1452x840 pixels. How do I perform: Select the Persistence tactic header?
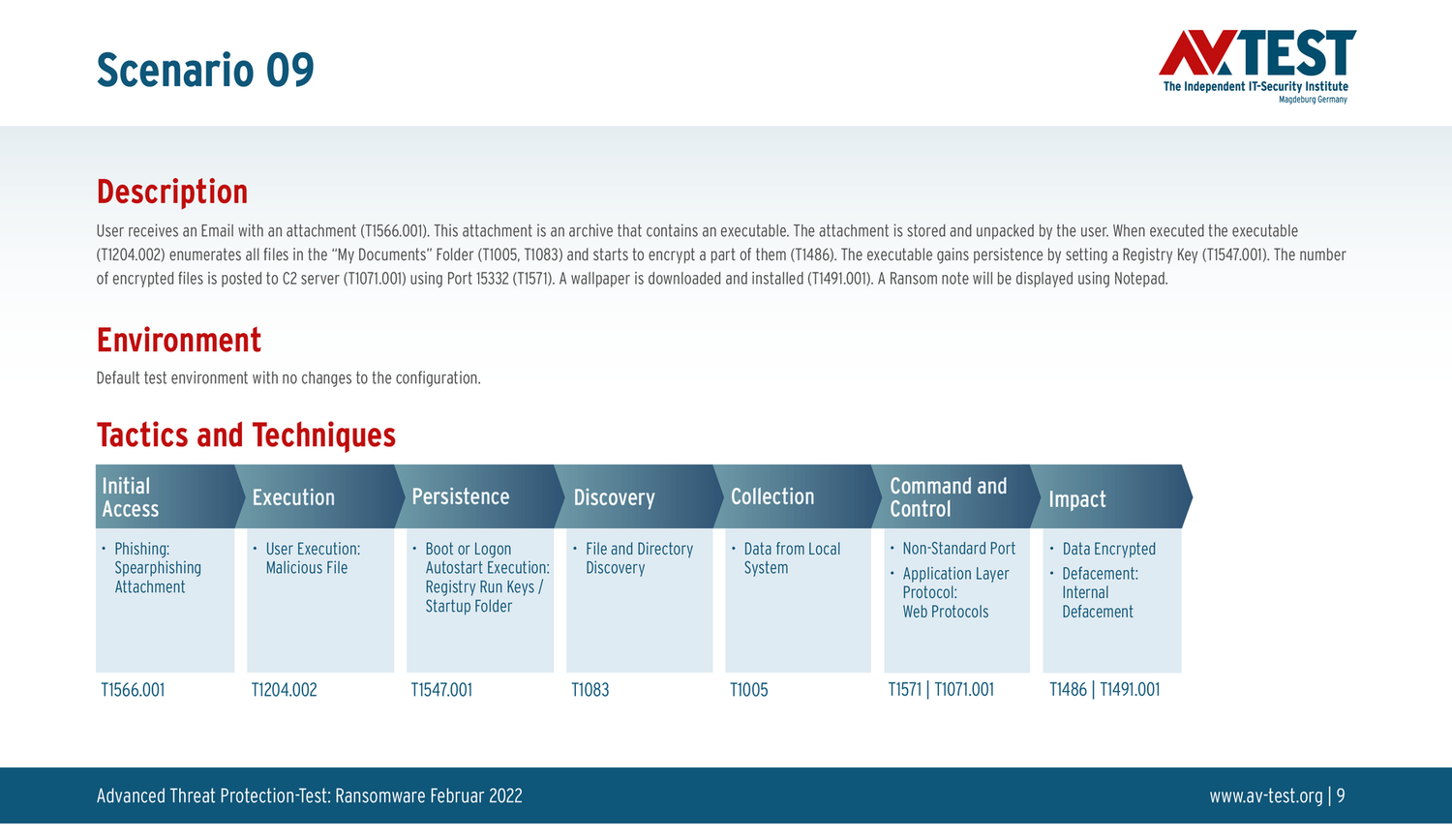pyautogui.click(x=480, y=496)
